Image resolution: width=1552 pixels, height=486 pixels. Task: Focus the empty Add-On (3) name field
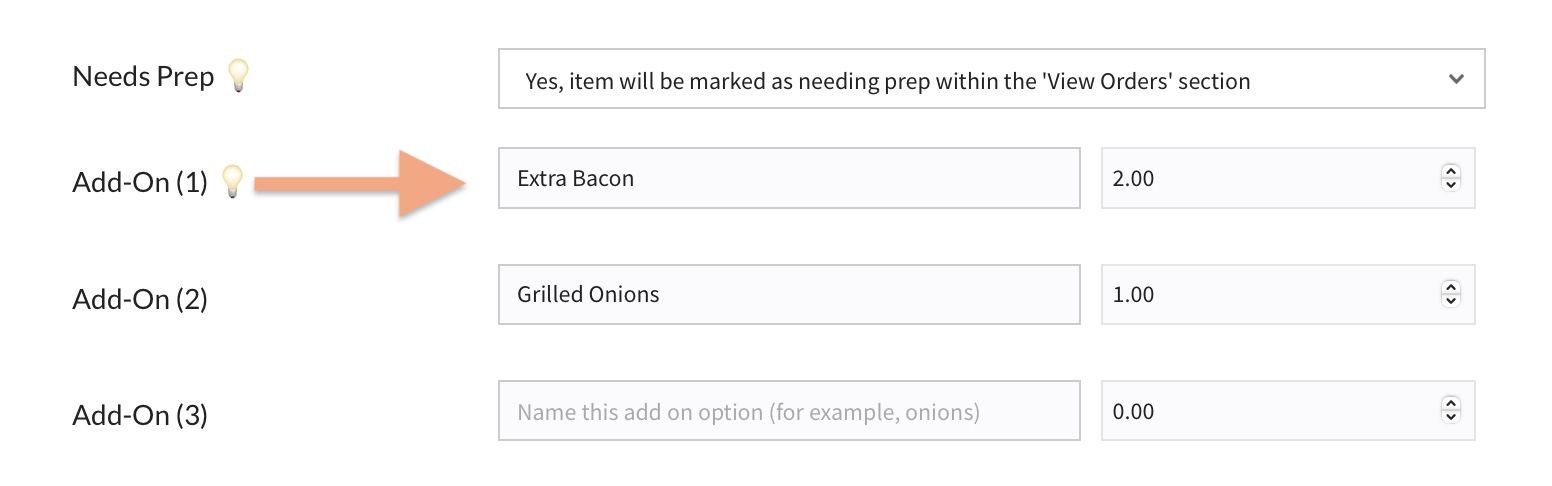click(x=788, y=411)
